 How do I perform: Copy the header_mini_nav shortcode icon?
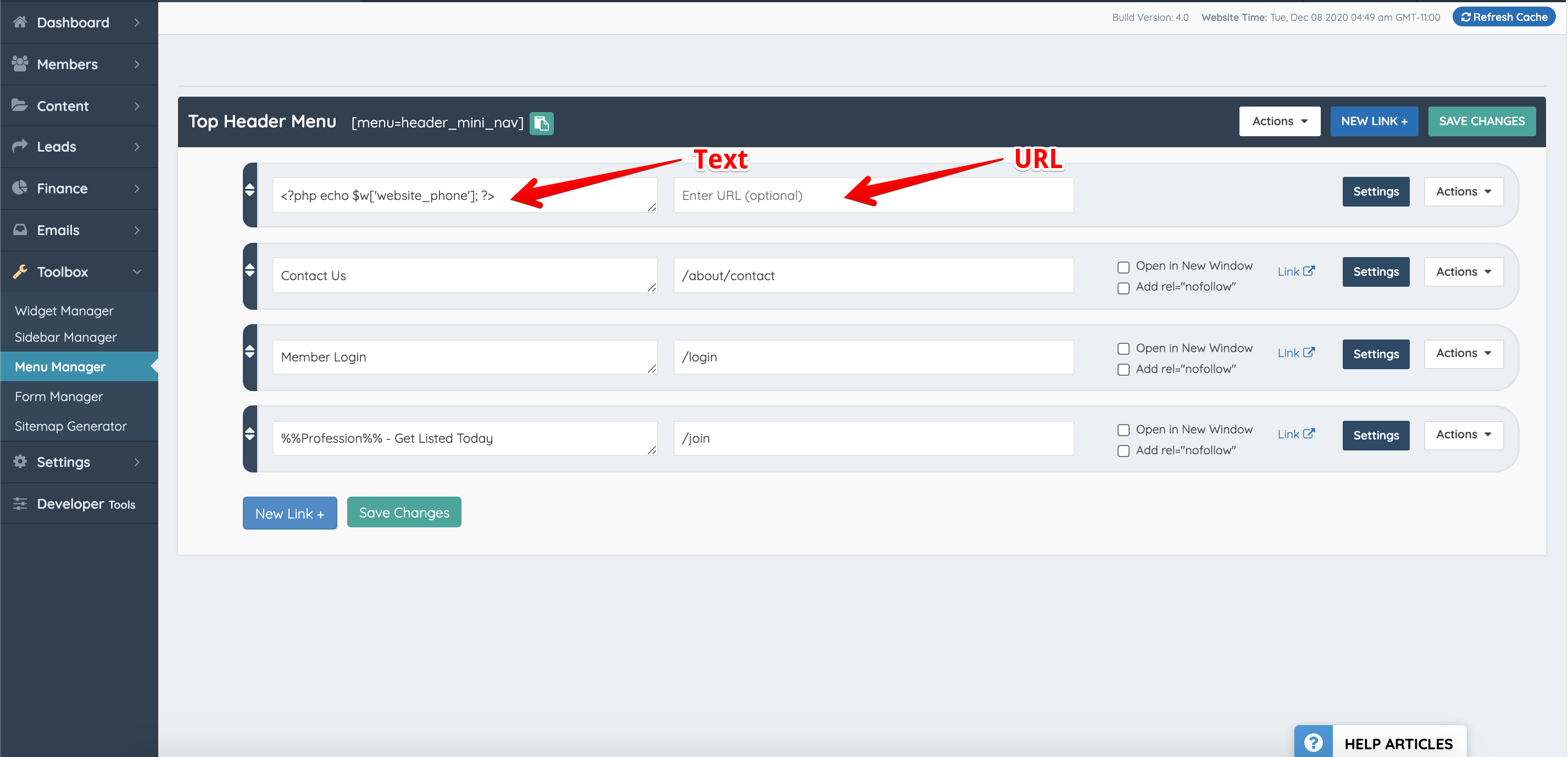(x=542, y=124)
